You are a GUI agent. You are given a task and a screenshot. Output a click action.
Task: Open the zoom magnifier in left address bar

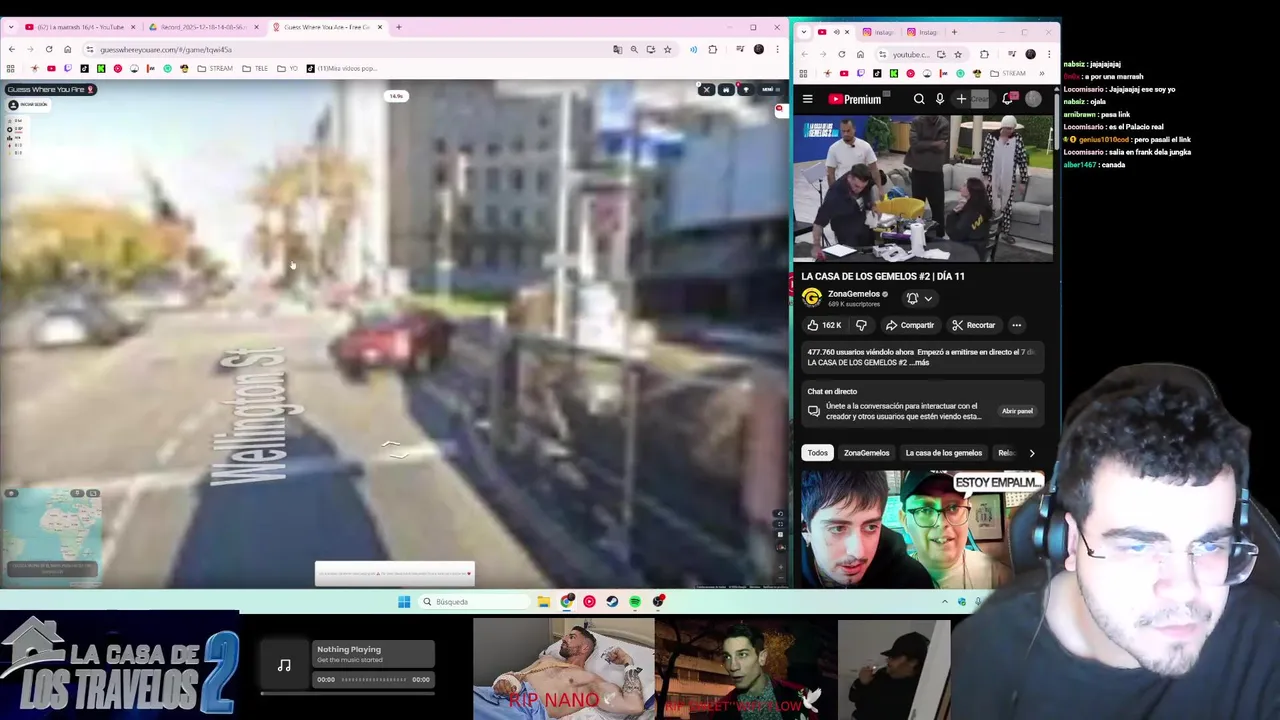tap(634, 49)
